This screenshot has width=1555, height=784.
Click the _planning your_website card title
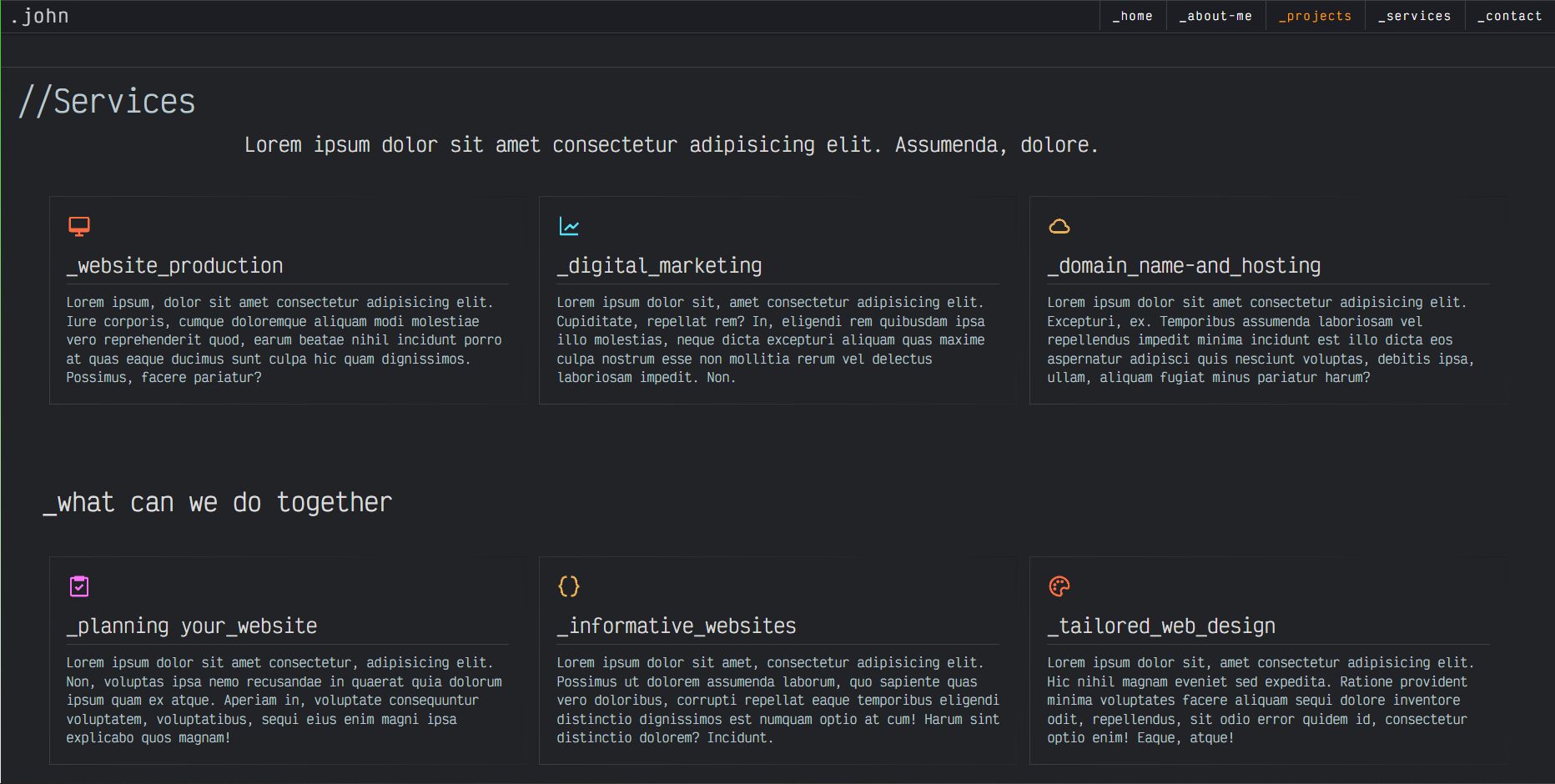[192, 626]
